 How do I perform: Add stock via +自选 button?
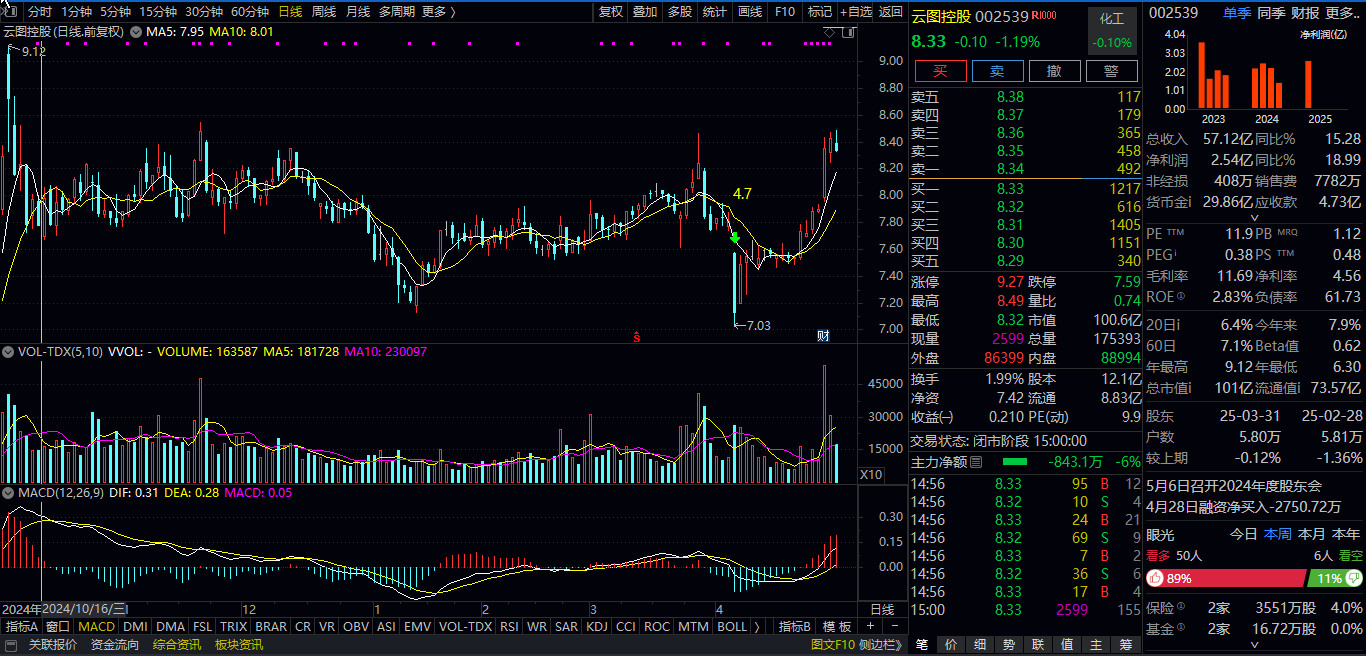click(855, 12)
